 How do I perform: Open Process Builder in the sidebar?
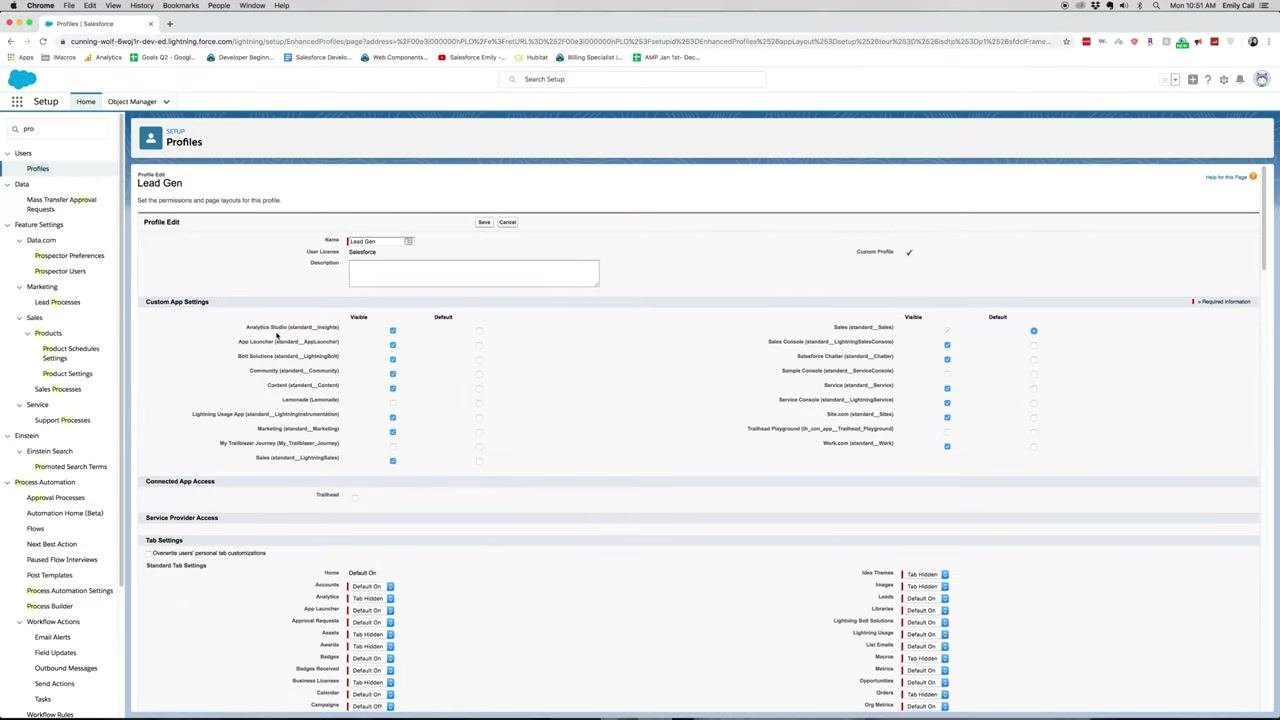[x=50, y=606]
